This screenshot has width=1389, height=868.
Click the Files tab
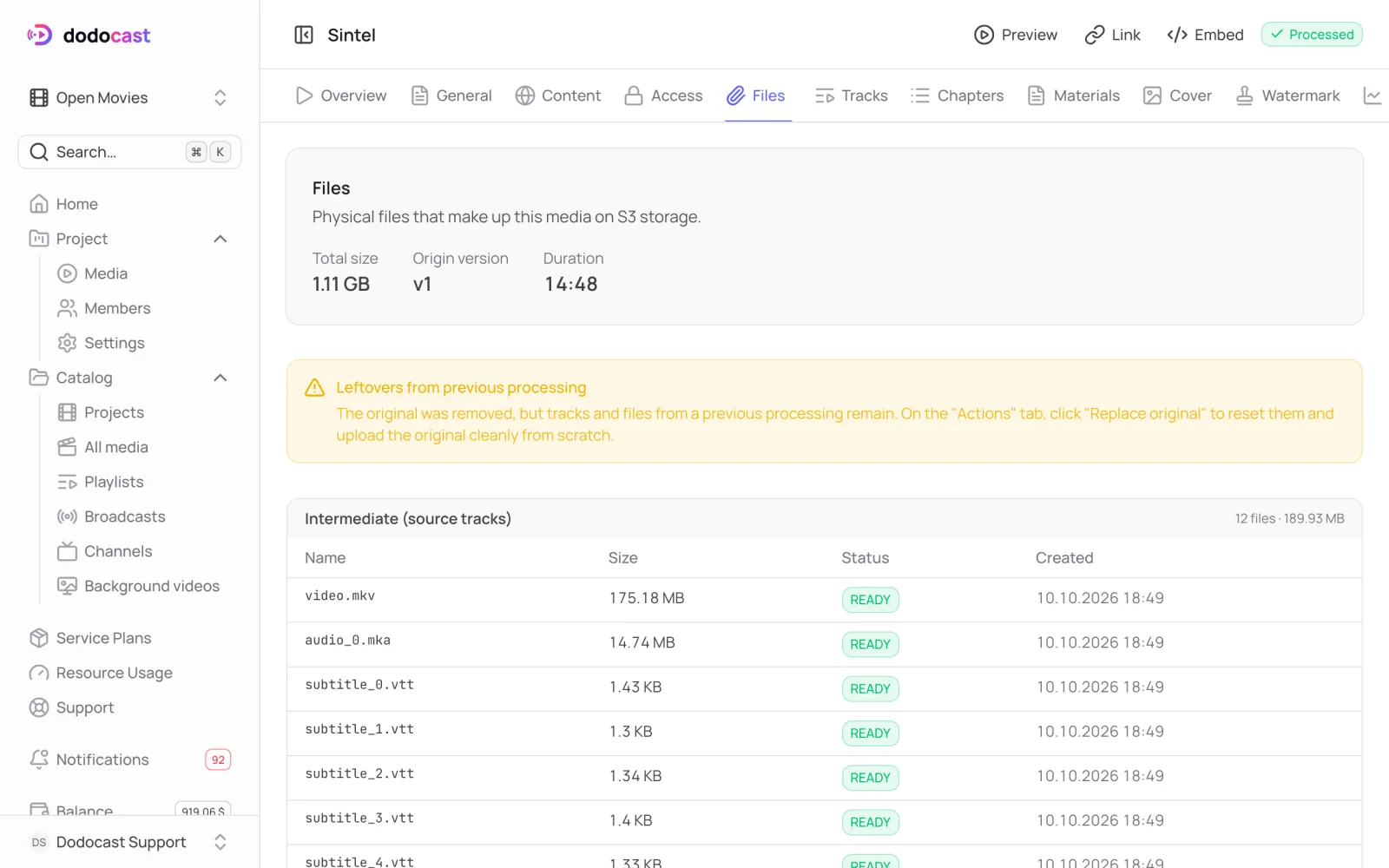coord(757,95)
